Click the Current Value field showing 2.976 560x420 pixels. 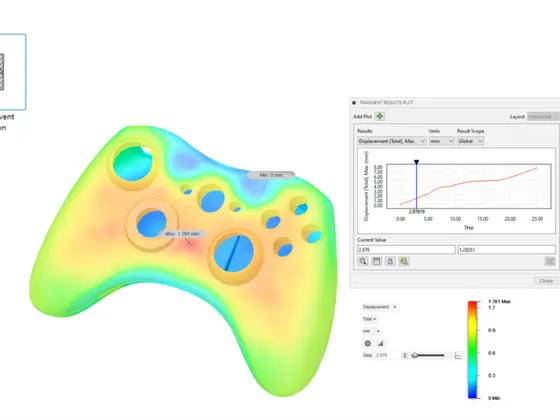pos(406,250)
